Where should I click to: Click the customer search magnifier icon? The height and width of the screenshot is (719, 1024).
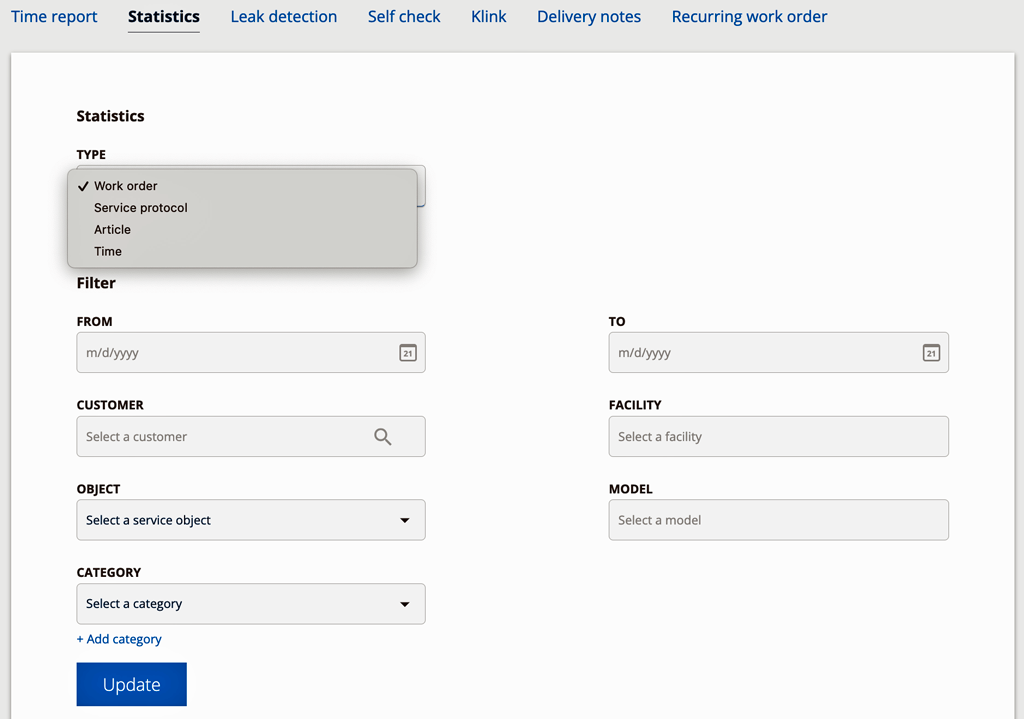pos(383,436)
